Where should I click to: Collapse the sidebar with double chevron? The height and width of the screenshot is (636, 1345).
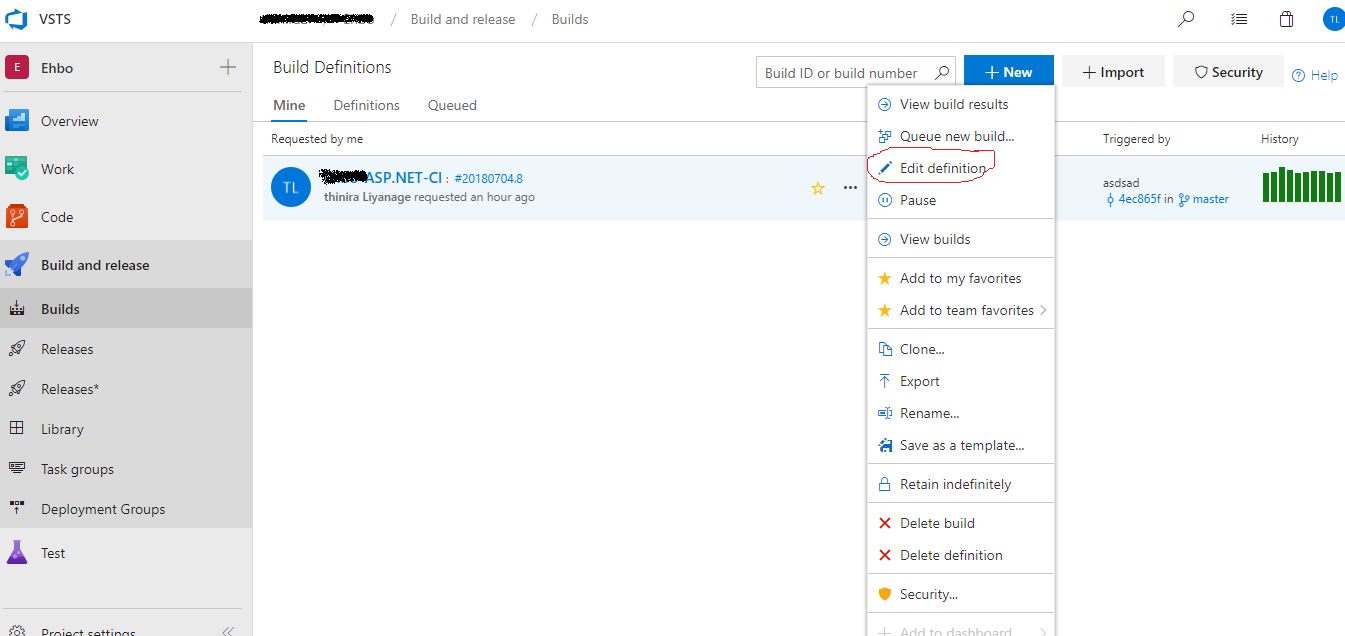(x=228, y=631)
